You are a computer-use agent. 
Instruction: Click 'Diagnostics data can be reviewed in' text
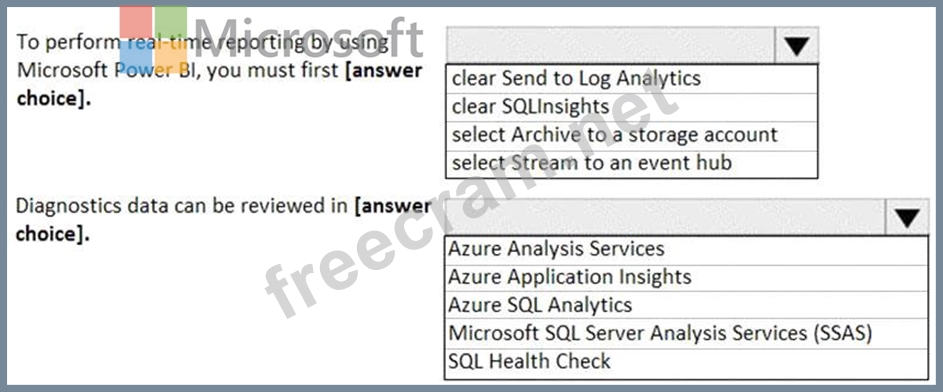[x=181, y=206]
